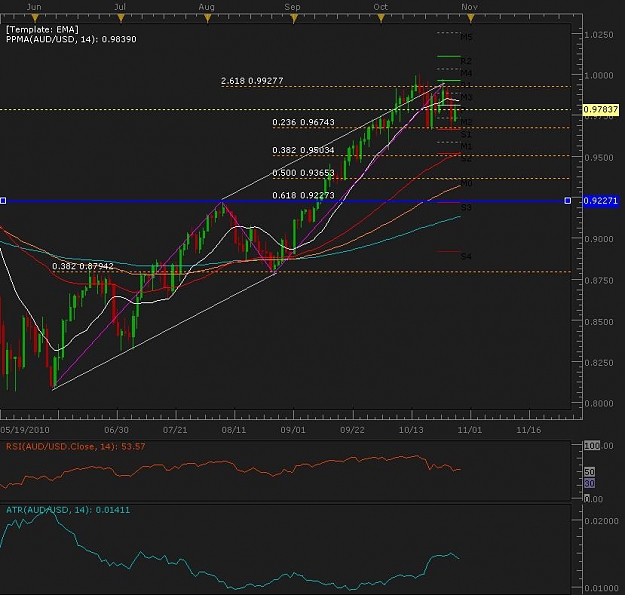Click the 07/21 date axis label
This screenshot has height=595, width=625.
click(175, 430)
